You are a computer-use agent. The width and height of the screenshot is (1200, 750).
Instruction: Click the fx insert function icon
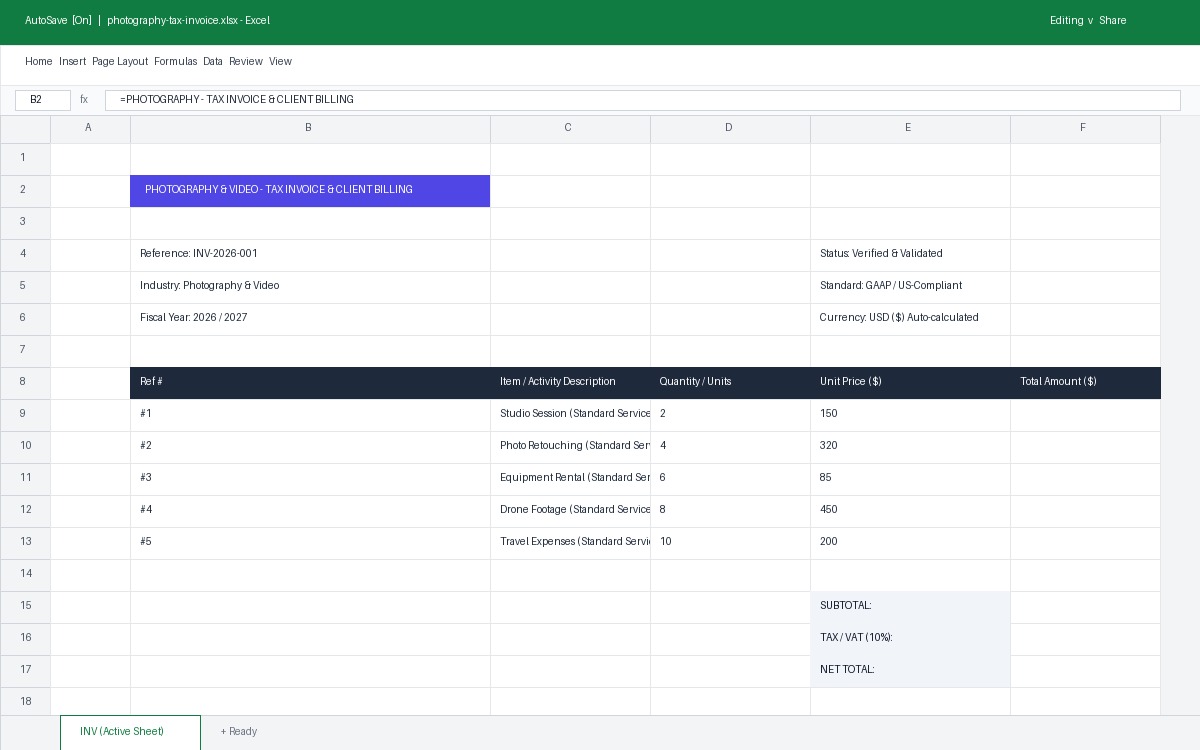(x=84, y=100)
